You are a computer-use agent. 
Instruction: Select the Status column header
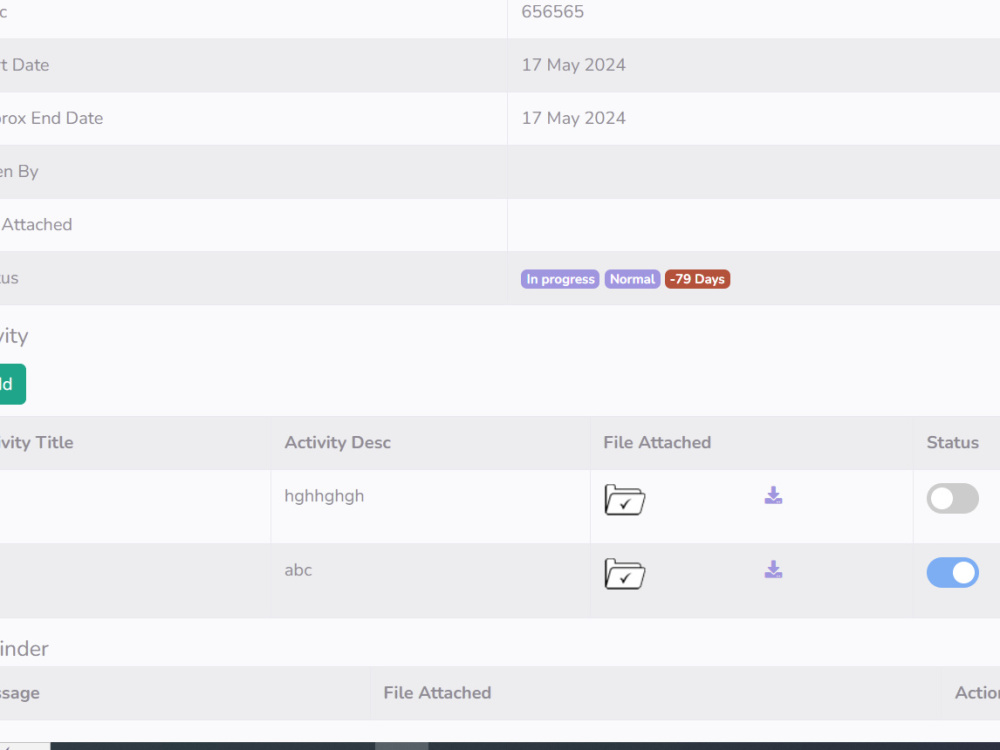[952, 442]
